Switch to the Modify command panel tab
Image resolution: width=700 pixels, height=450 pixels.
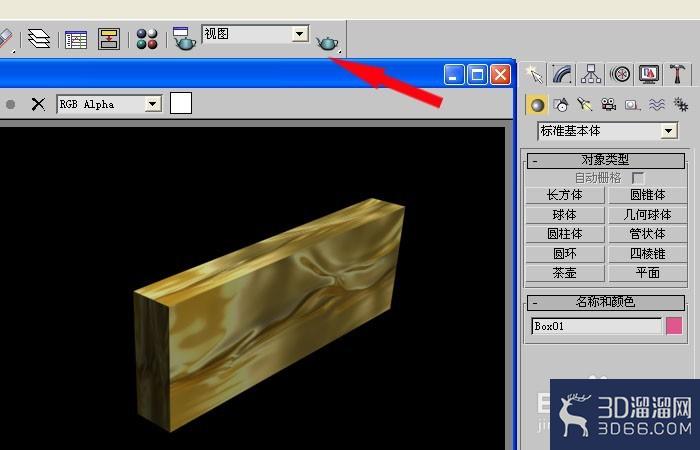[562, 74]
